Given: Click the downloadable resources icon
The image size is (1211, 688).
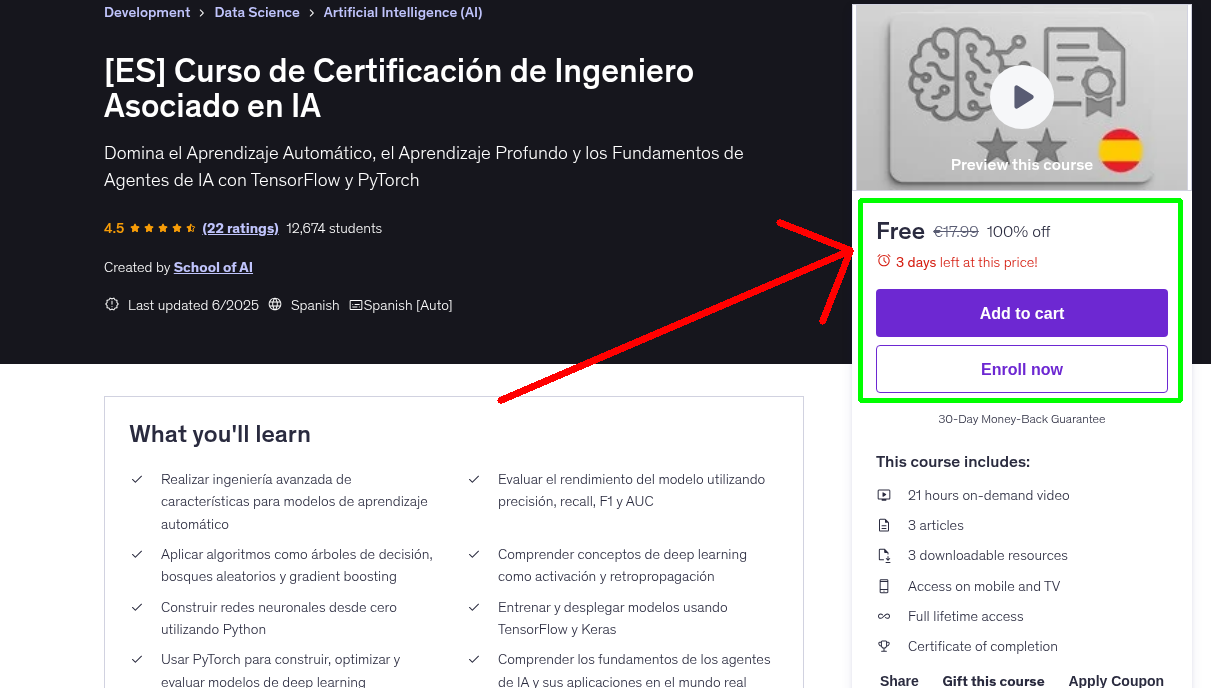Looking at the screenshot, I should 884,555.
